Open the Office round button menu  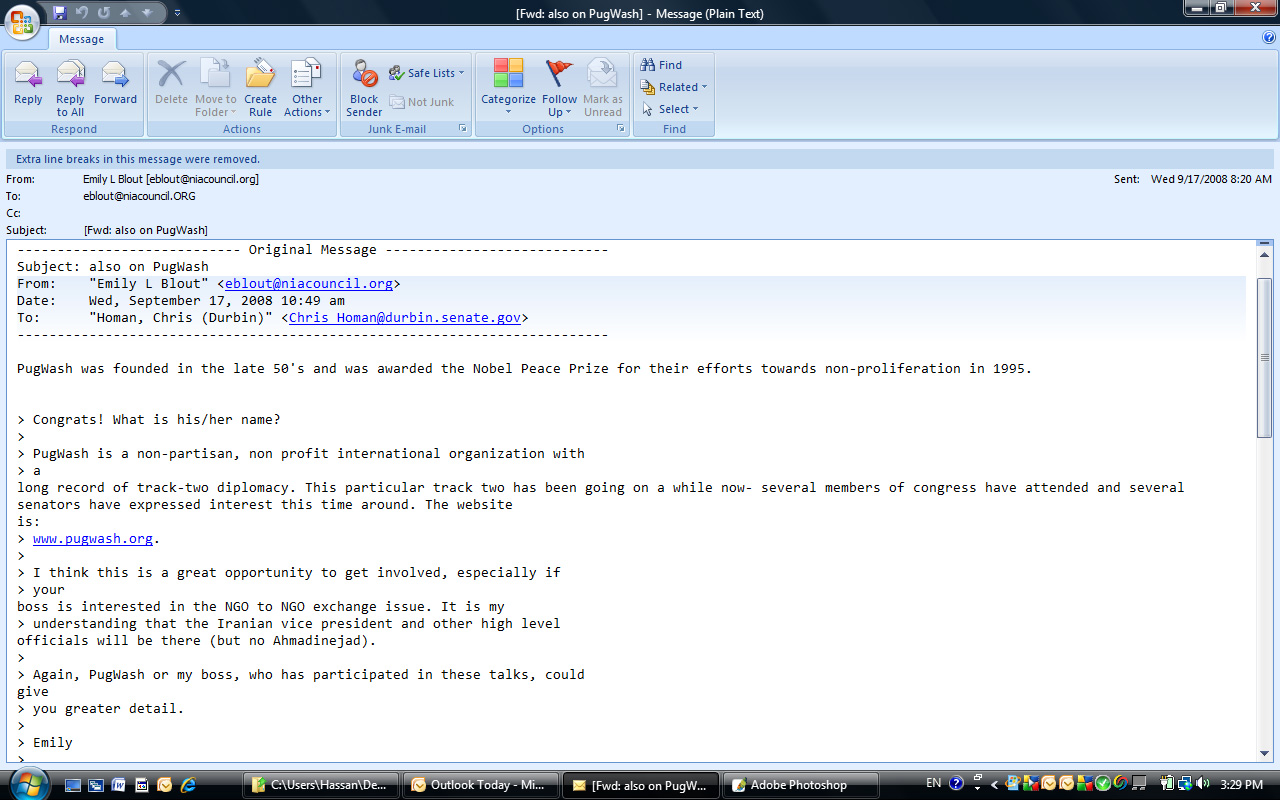22,20
